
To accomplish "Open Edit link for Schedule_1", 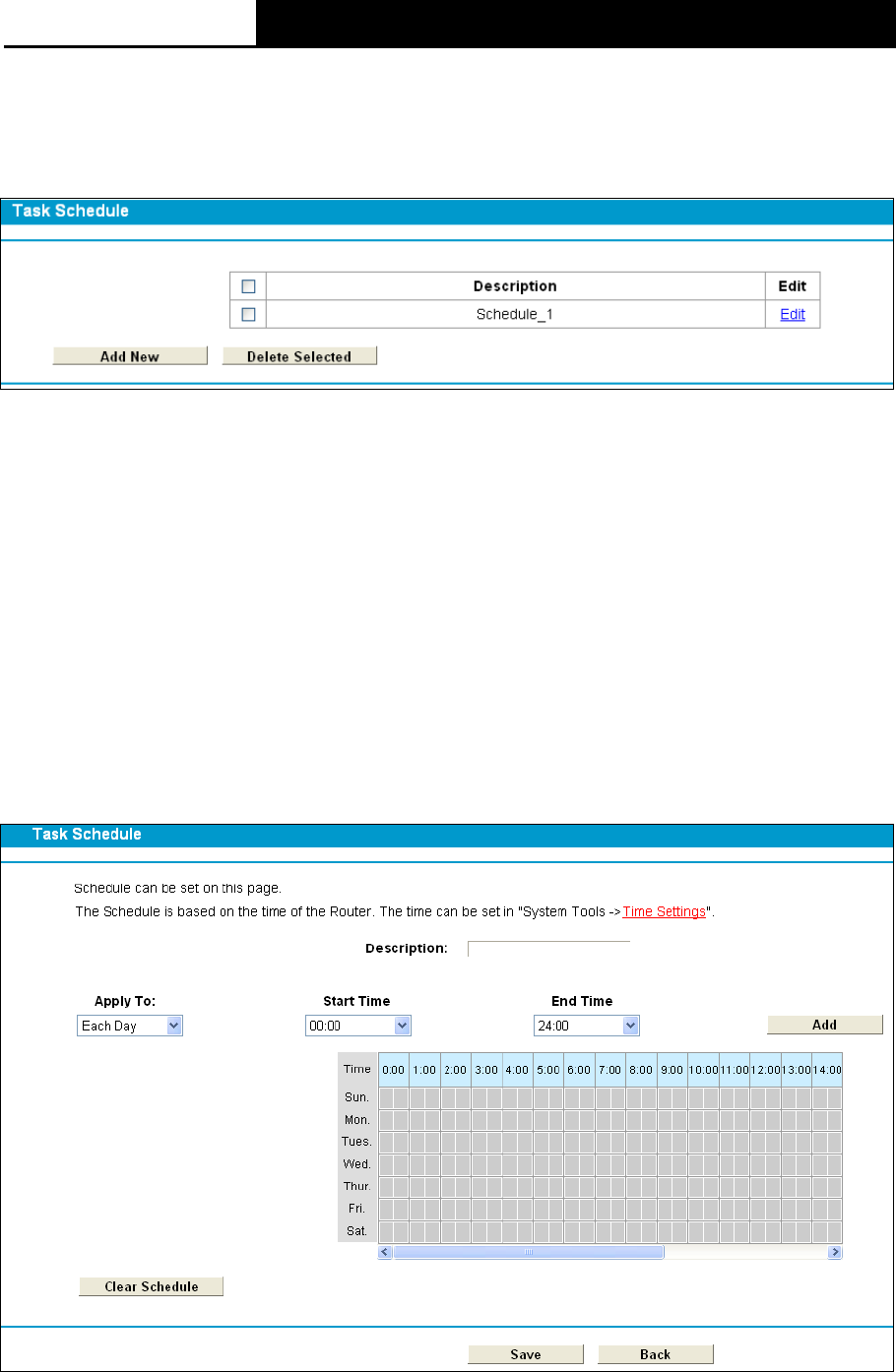I will pos(793,314).
